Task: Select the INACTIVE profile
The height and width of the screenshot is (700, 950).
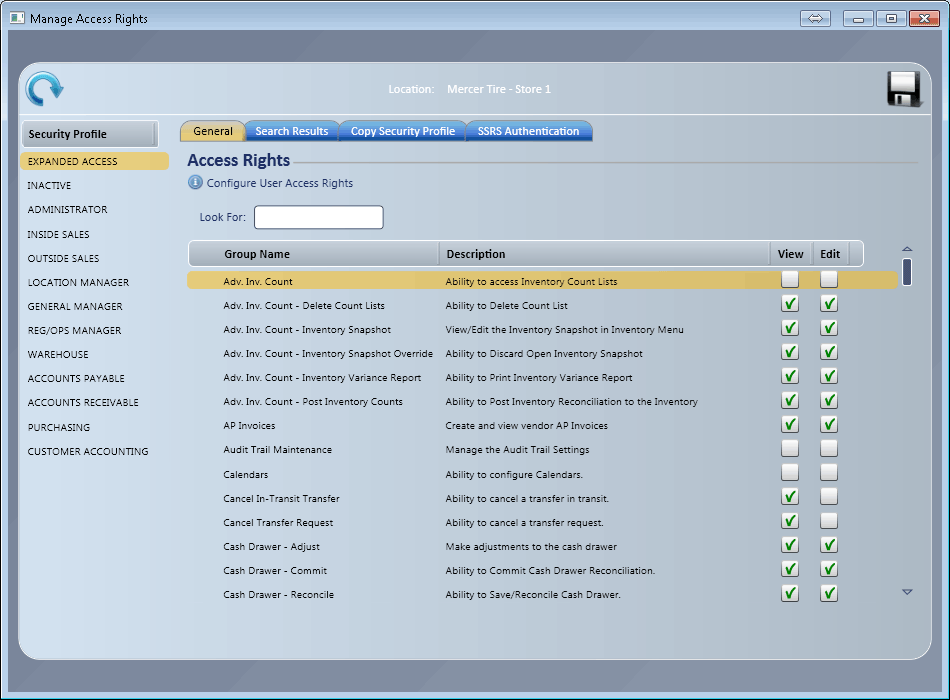Action: [x=49, y=185]
